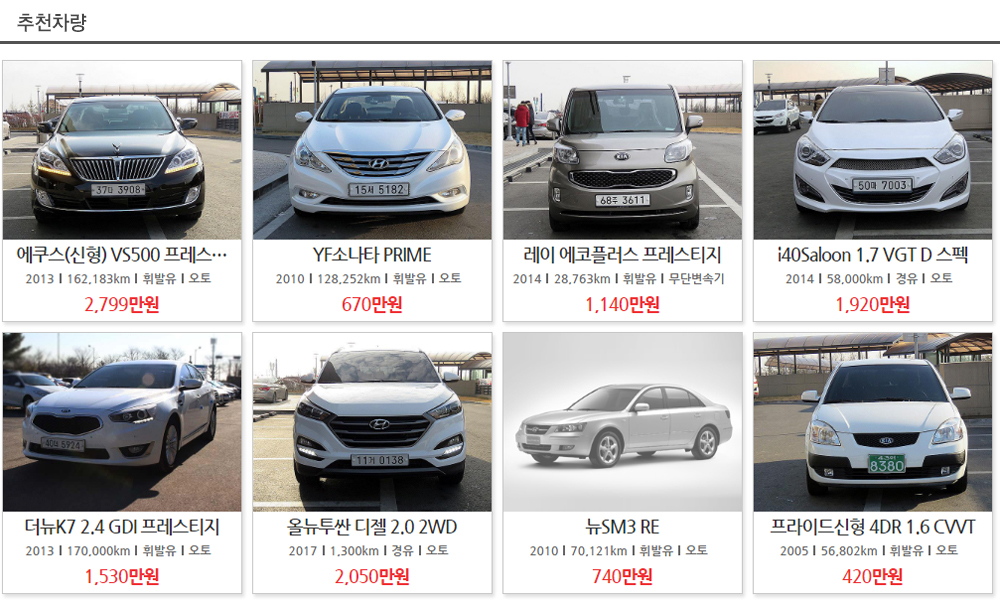
Task: Click the 추천차량 section heading
Action: point(52,22)
